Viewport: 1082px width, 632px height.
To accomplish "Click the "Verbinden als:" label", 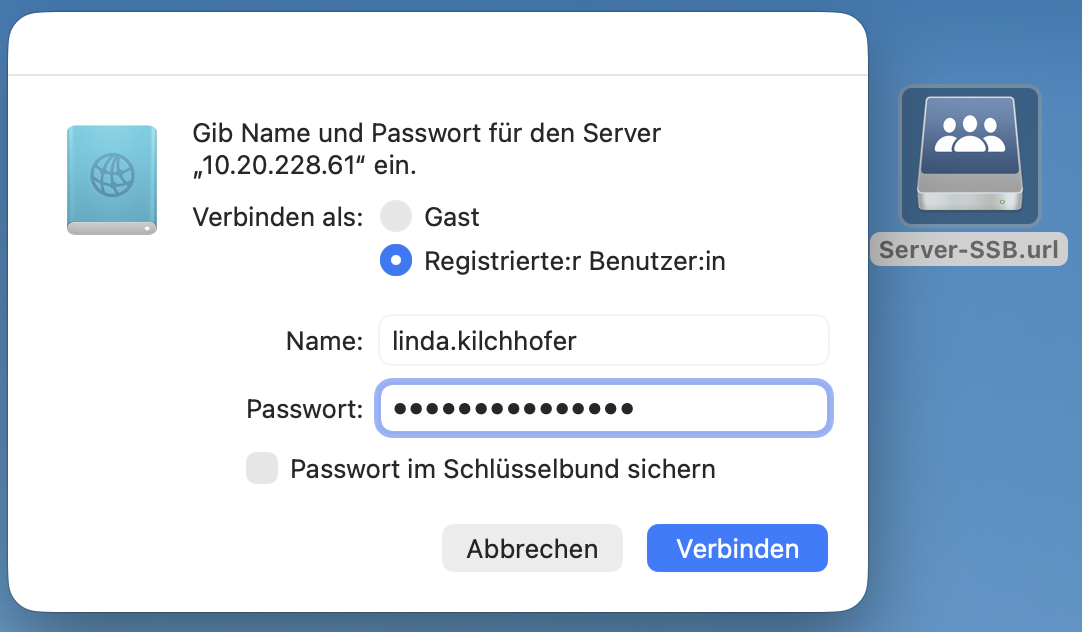I will click(277, 216).
